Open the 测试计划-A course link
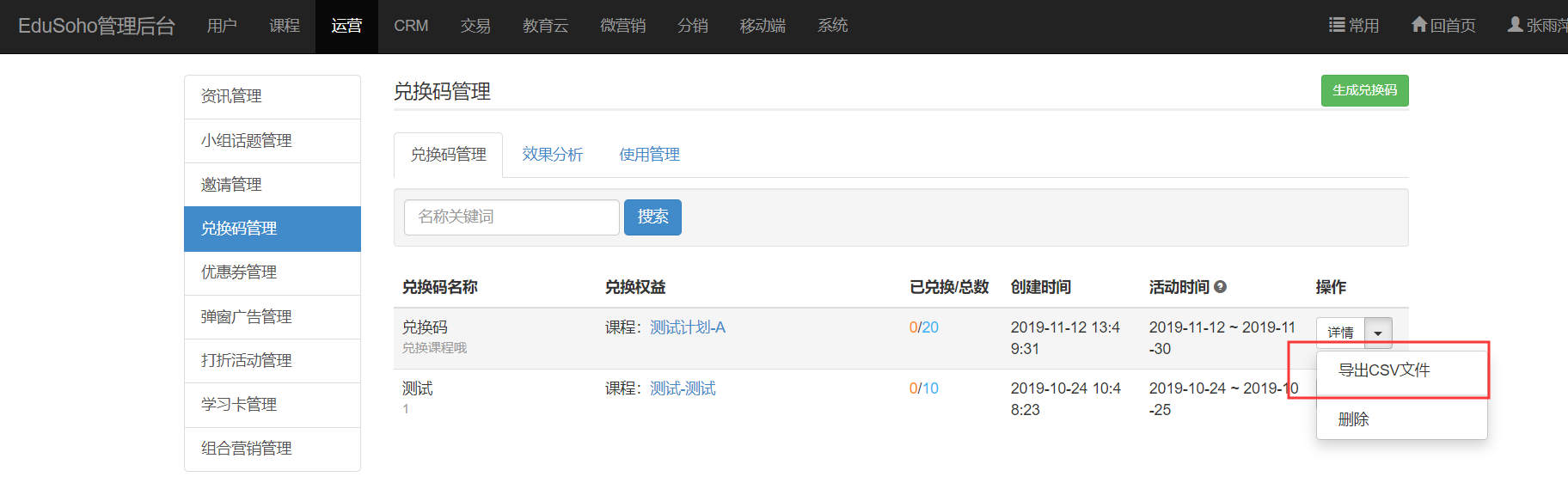This screenshot has height=489, width=1568. point(687,327)
